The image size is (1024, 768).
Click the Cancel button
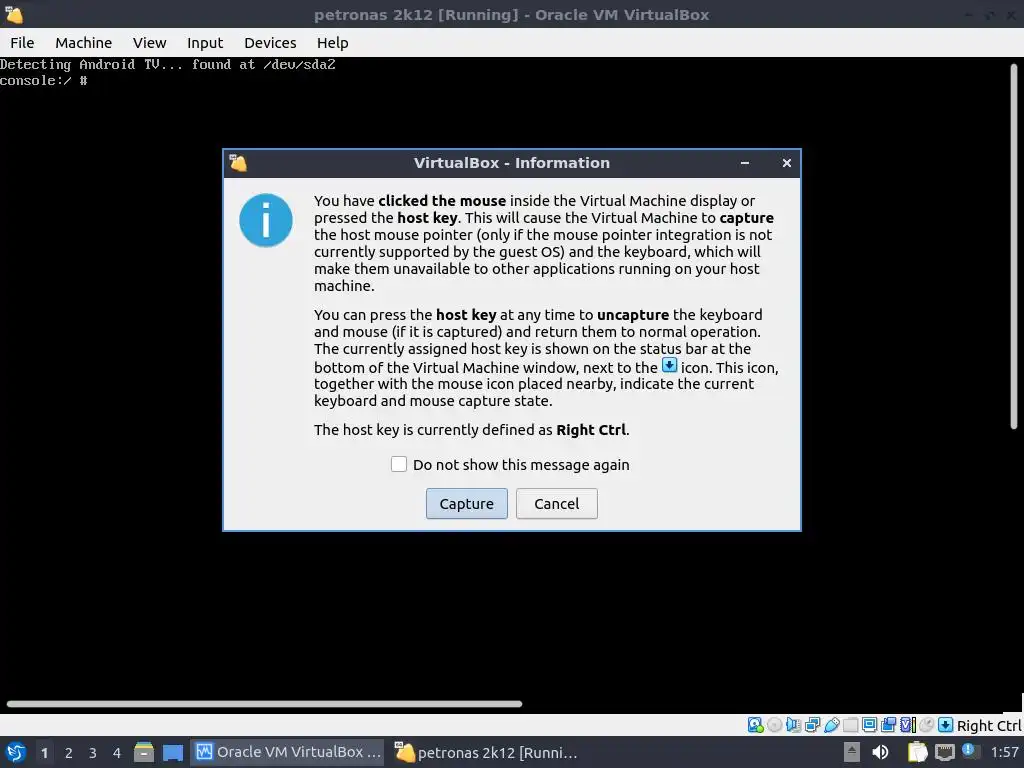click(556, 504)
